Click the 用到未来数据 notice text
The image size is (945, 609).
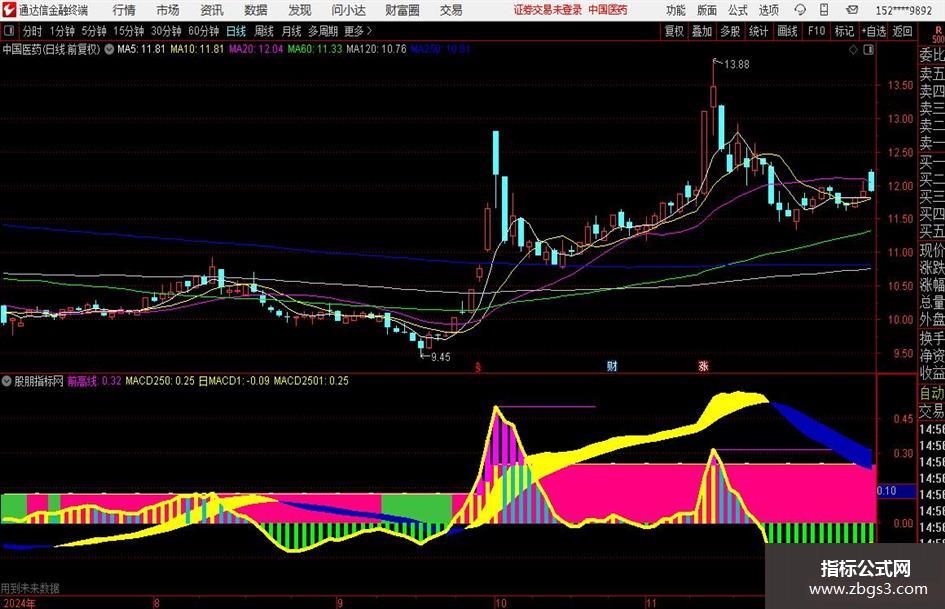(30, 588)
